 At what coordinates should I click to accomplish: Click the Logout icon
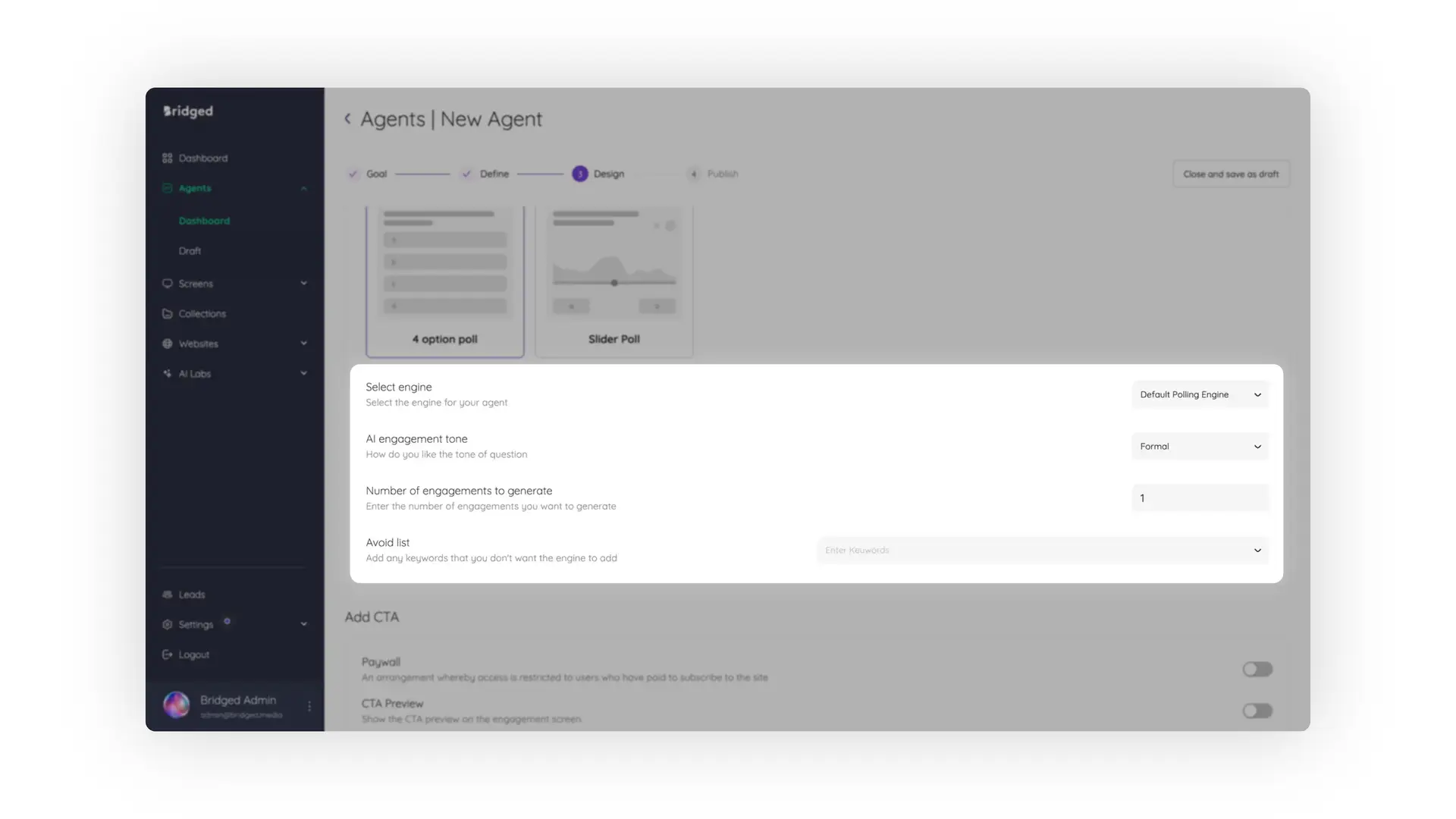[x=168, y=654]
